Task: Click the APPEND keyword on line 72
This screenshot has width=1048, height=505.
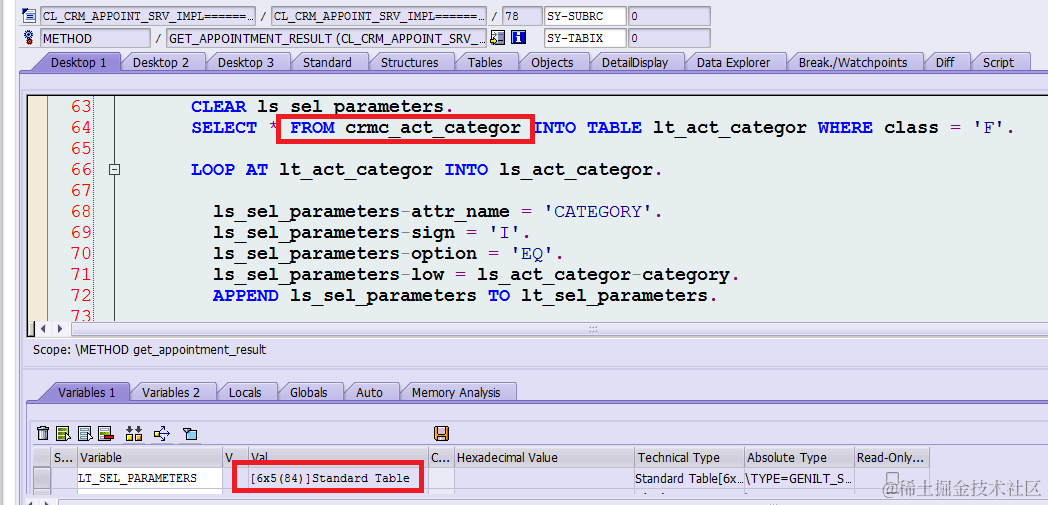Action: click(x=245, y=295)
